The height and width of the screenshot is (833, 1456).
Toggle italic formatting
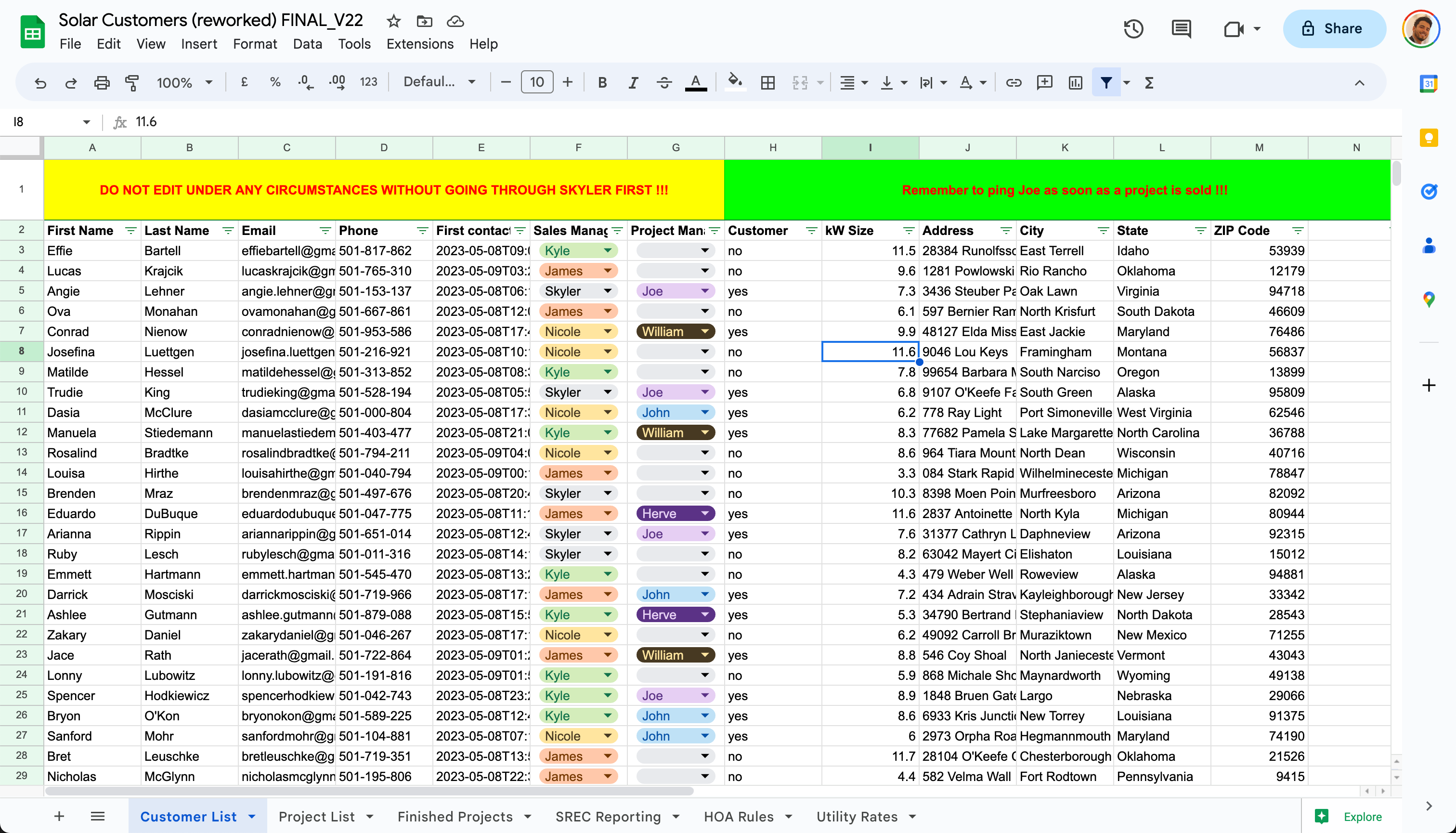tap(633, 82)
